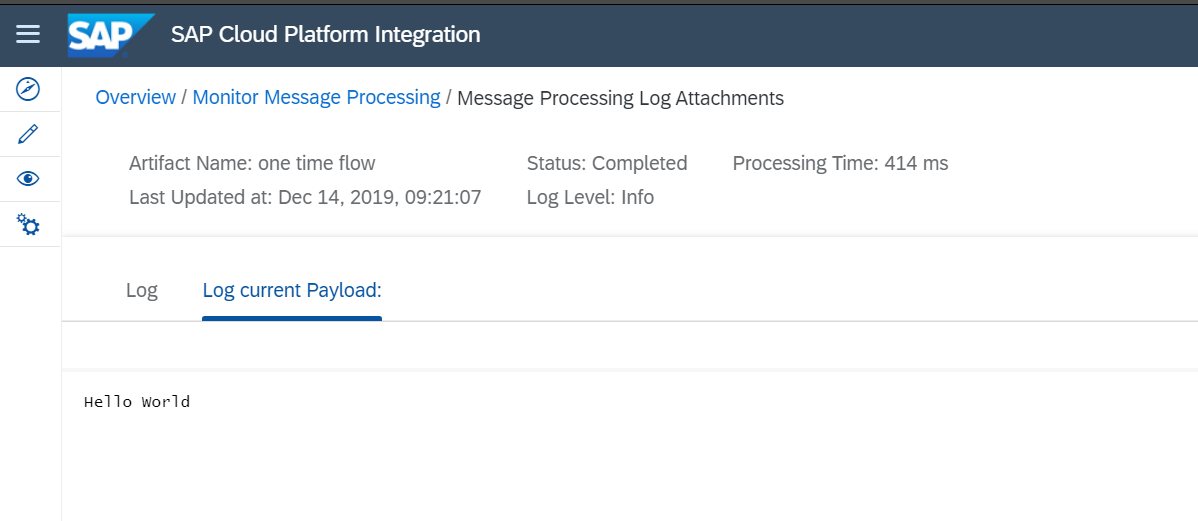Click the Processing Time 414 ms value
The width and height of the screenshot is (1198, 521).
(x=840, y=163)
